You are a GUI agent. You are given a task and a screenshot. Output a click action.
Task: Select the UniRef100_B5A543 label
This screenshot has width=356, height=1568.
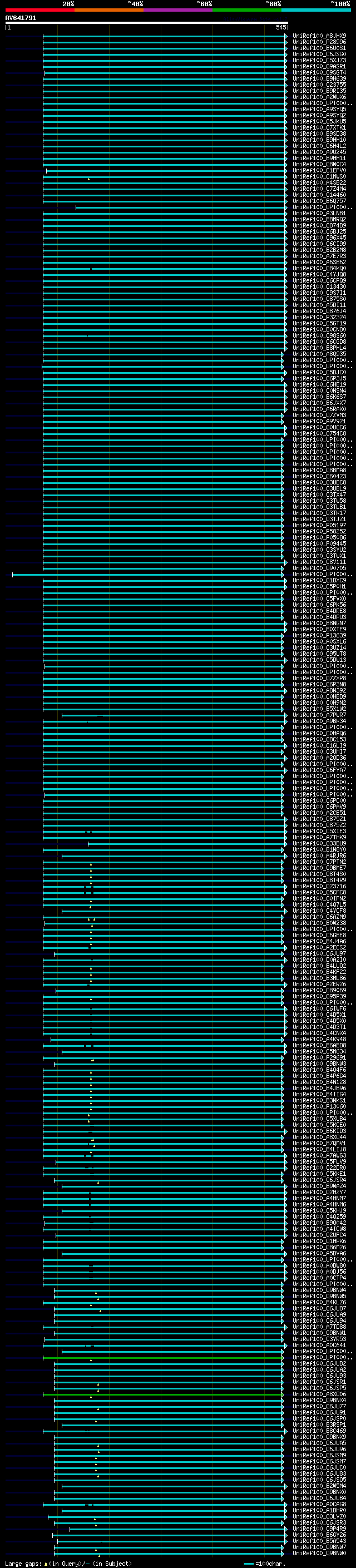[x=319, y=1541]
